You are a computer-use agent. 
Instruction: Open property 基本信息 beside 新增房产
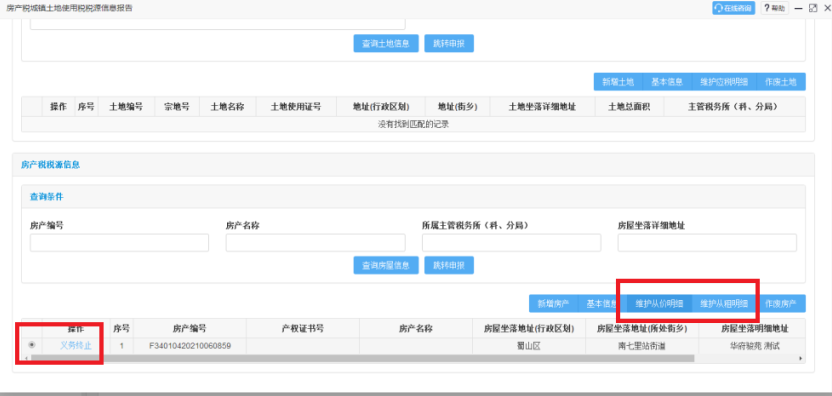point(602,304)
